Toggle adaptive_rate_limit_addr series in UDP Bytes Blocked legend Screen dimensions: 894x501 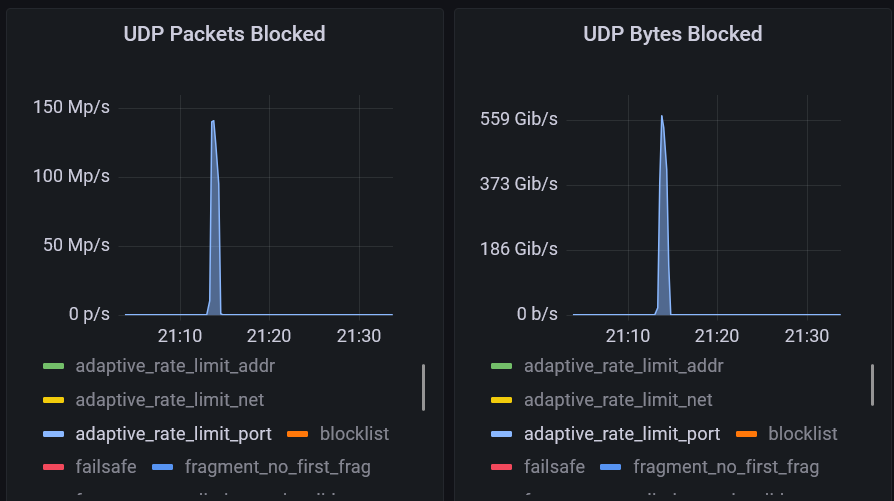point(623,366)
